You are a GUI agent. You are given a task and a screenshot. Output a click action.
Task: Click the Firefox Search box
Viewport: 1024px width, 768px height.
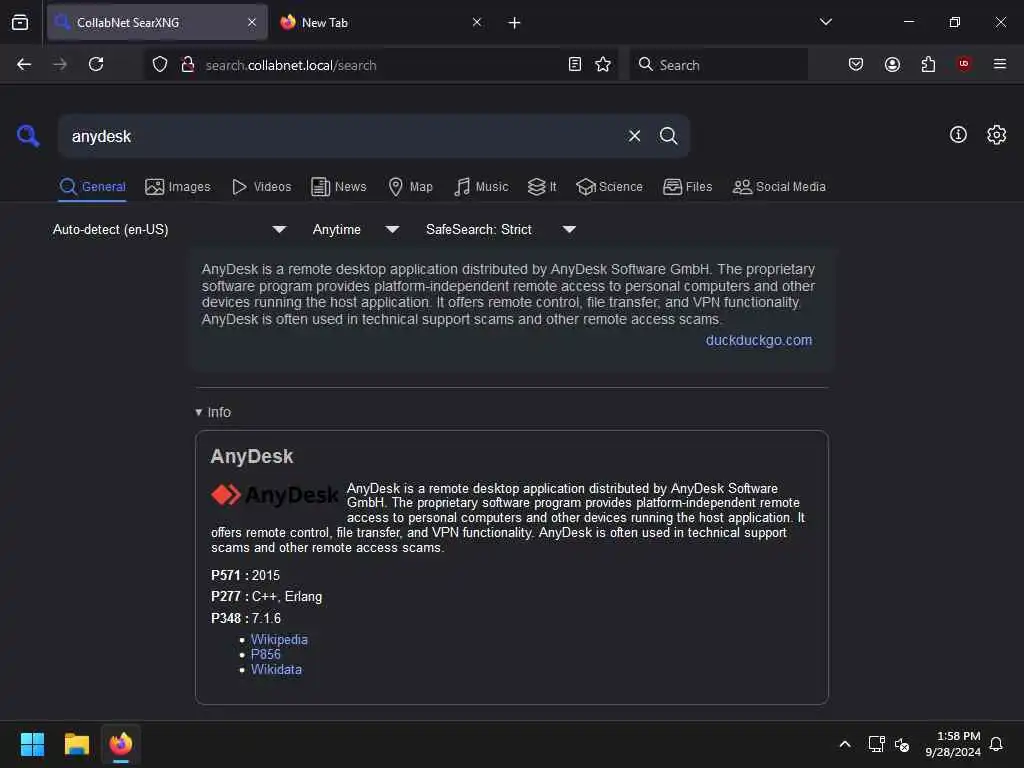(x=718, y=64)
